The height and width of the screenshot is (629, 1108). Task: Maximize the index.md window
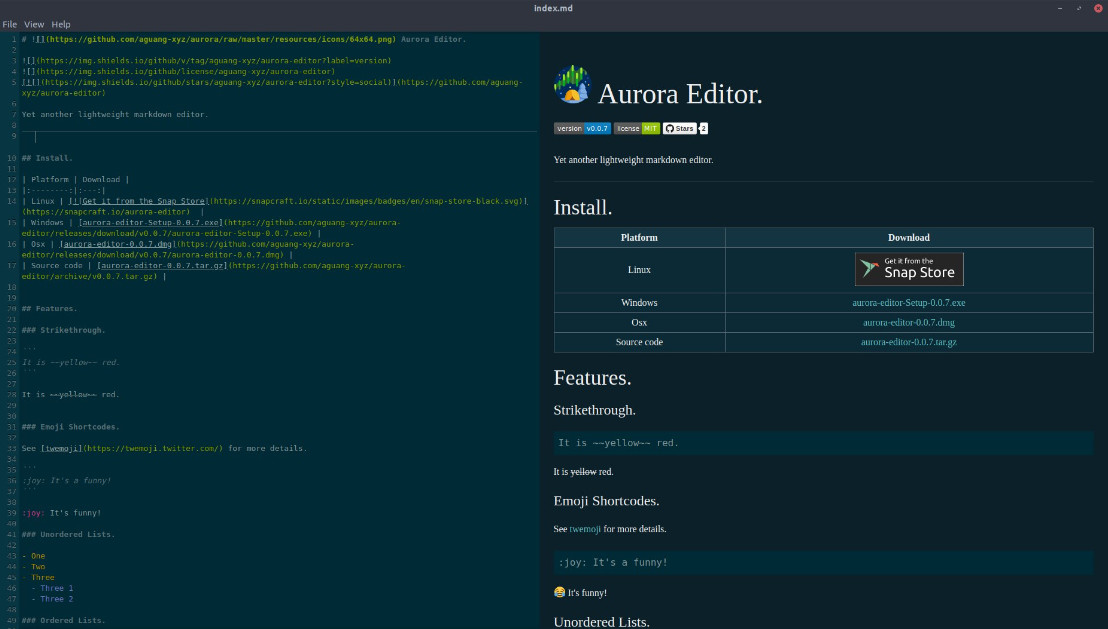pyautogui.click(x=1079, y=8)
